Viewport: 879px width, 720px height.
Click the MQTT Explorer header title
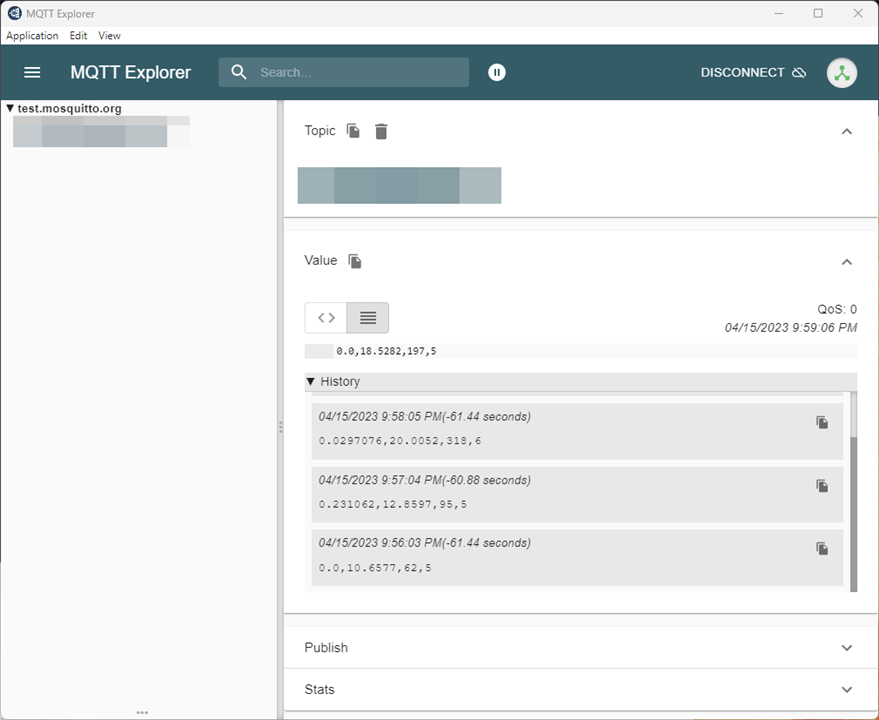[131, 72]
